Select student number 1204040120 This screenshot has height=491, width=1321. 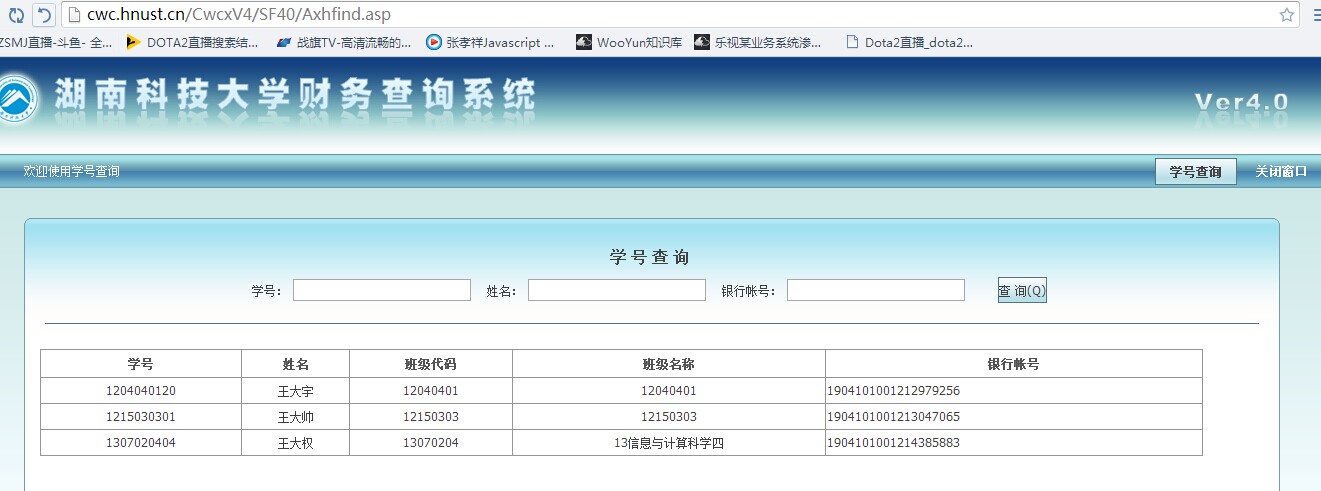141,391
